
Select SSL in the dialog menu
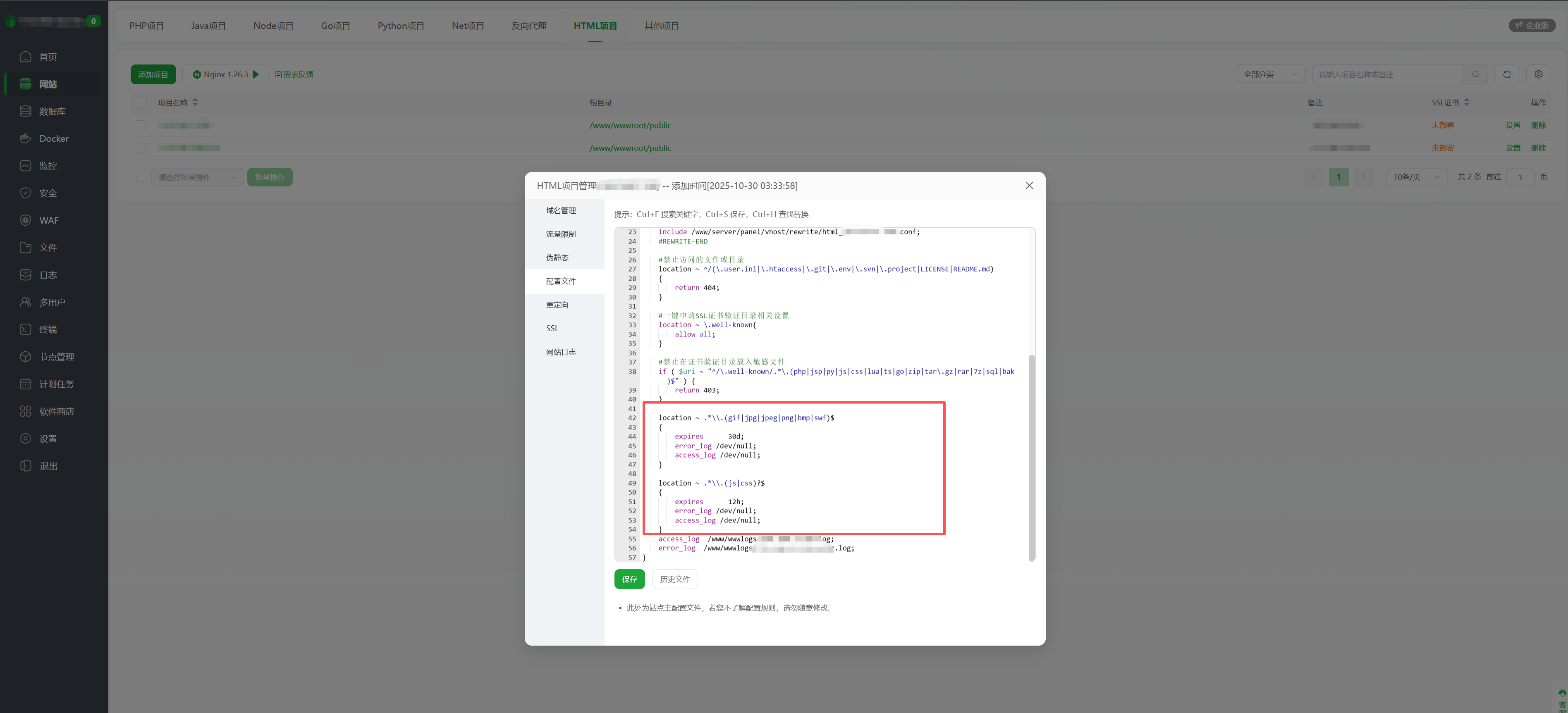click(552, 329)
